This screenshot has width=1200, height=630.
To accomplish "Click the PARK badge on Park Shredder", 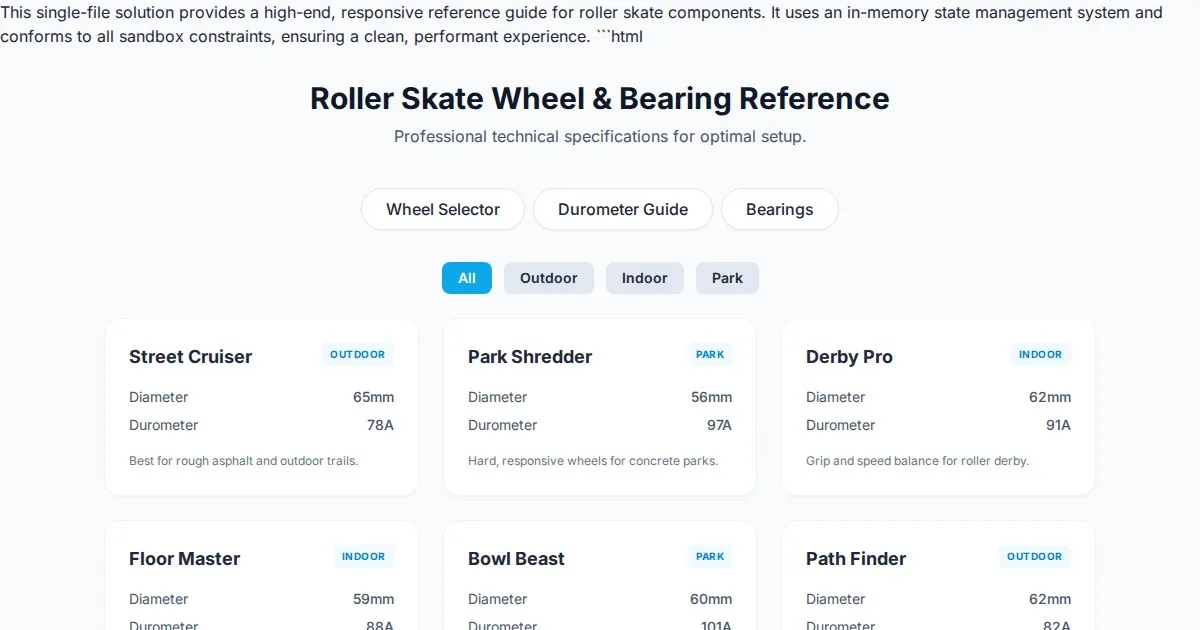I will (x=710, y=355).
